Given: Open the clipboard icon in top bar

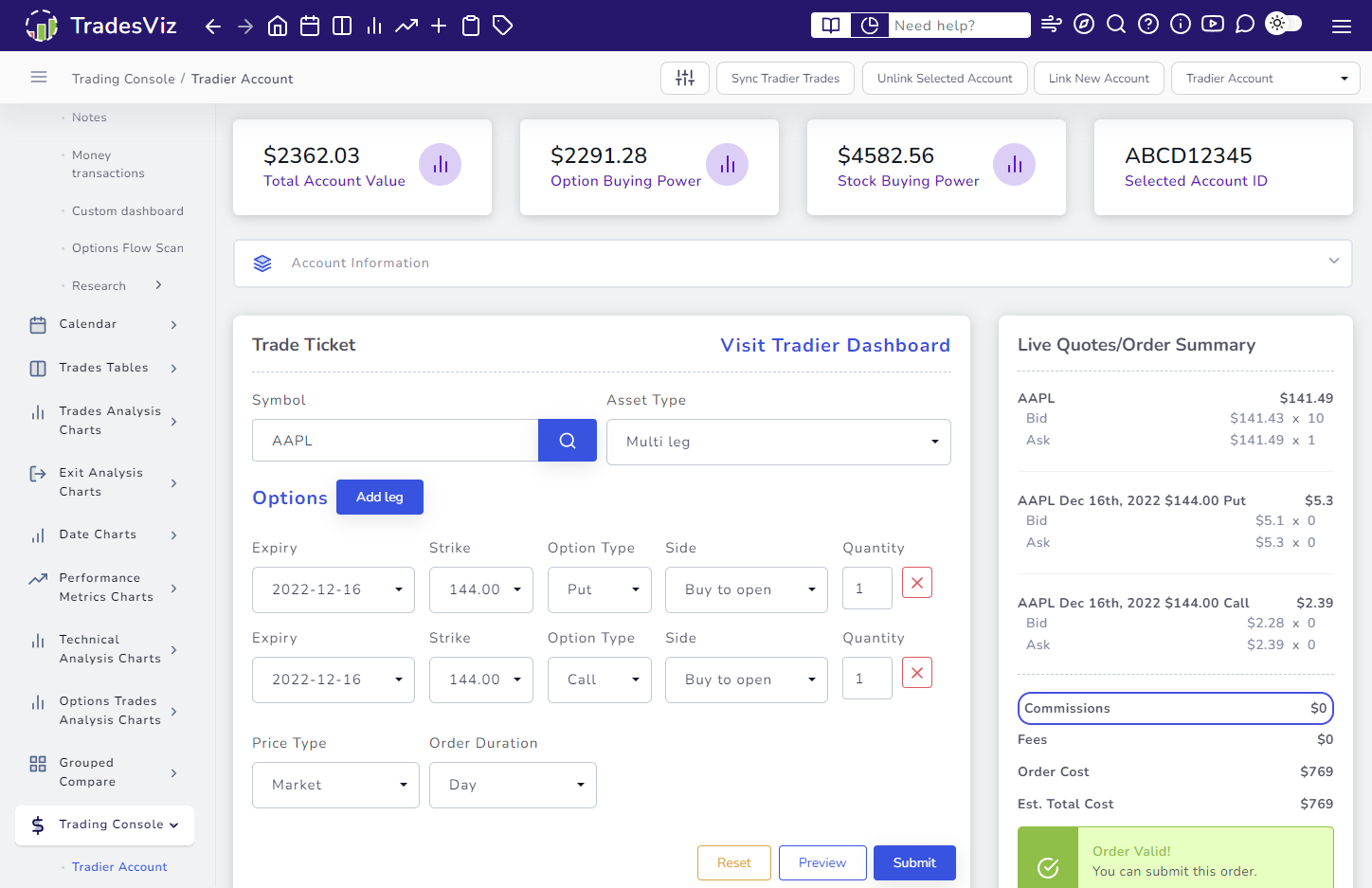Looking at the screenshot, I should 471,26.
